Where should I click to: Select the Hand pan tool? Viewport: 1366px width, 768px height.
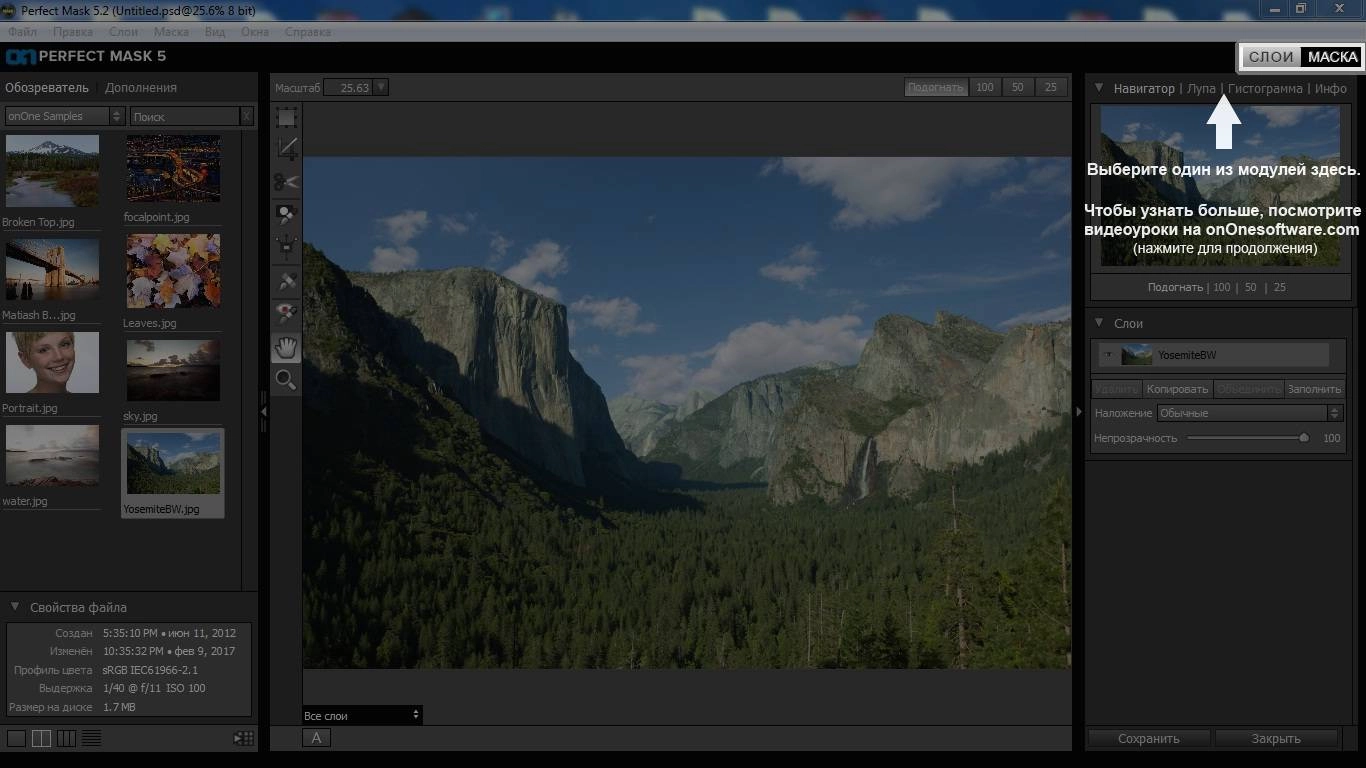coord(287,347)
